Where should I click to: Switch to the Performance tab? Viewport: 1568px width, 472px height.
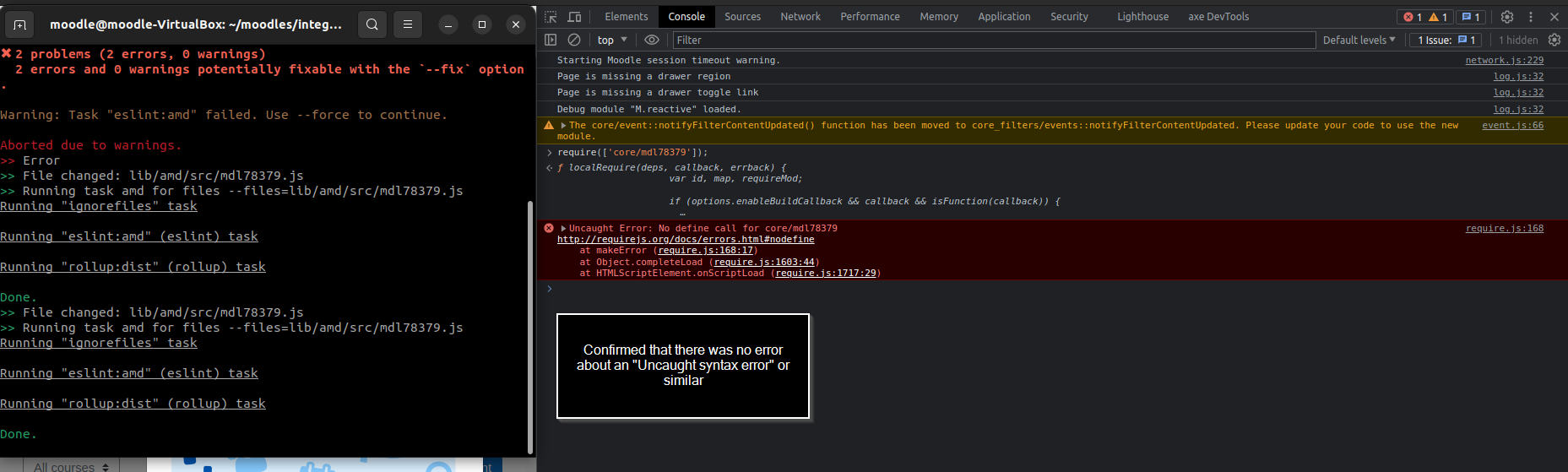870,17
